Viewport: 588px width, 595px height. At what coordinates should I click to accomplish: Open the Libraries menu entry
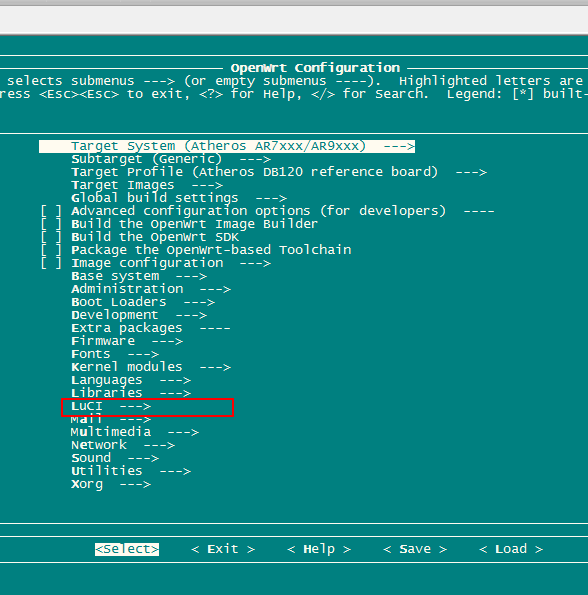131,393
